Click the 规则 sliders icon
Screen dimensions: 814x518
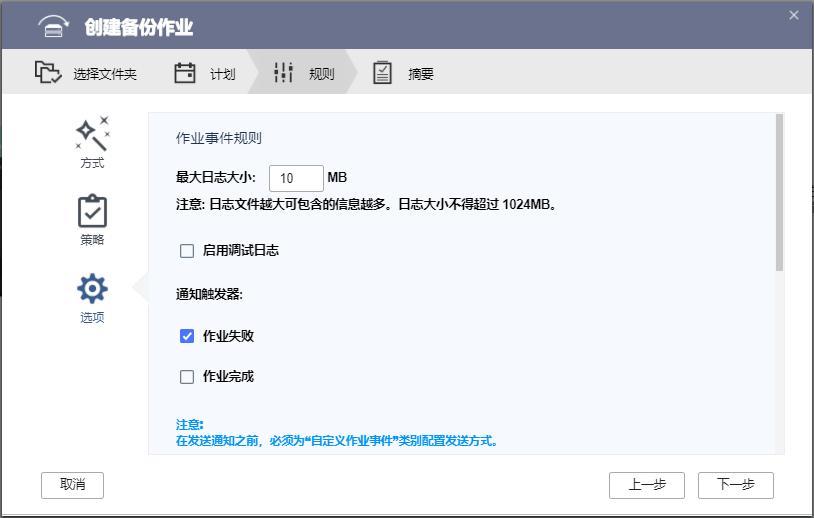click(283, 73)
